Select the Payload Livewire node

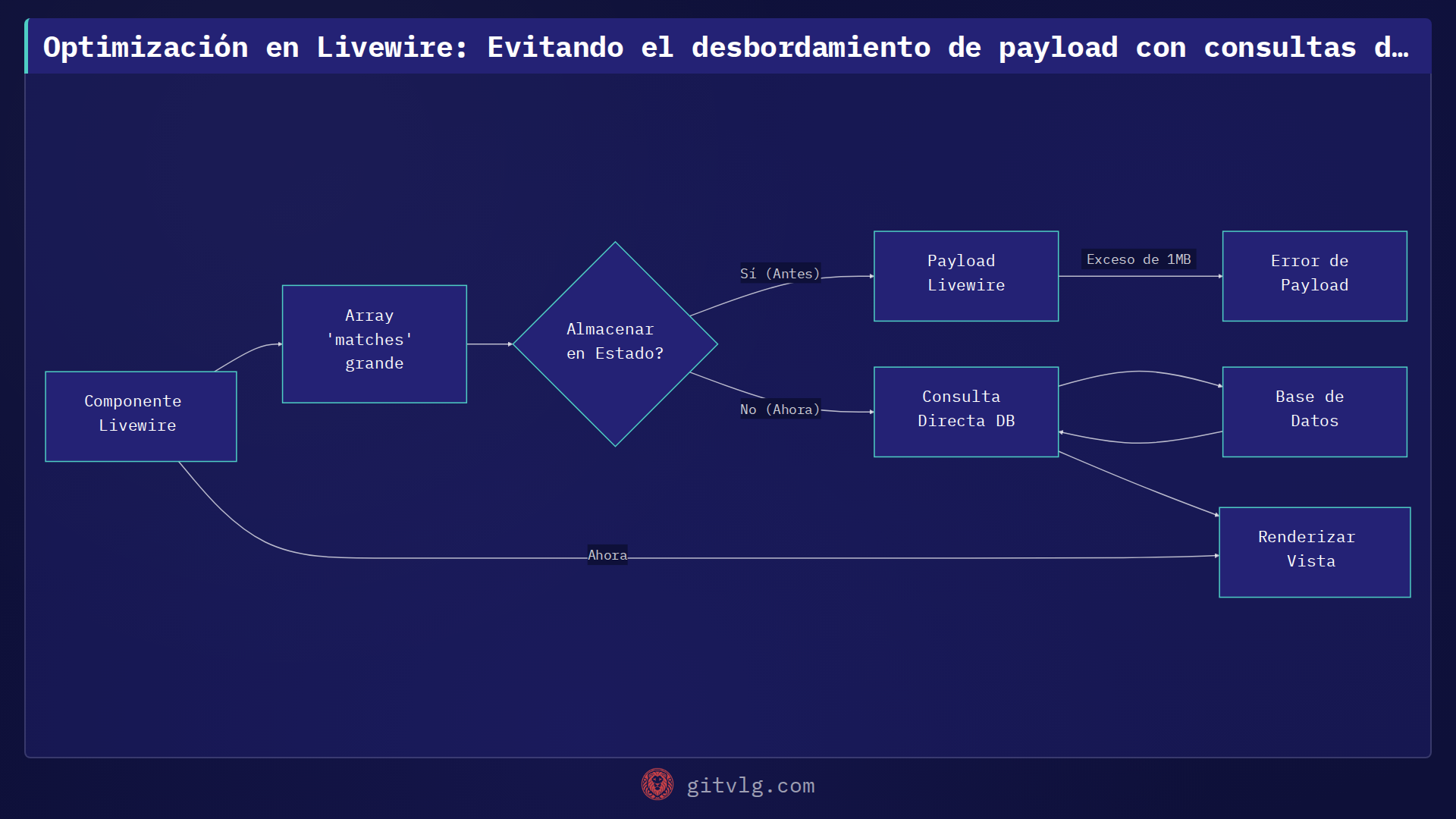[x=966, y=276]
